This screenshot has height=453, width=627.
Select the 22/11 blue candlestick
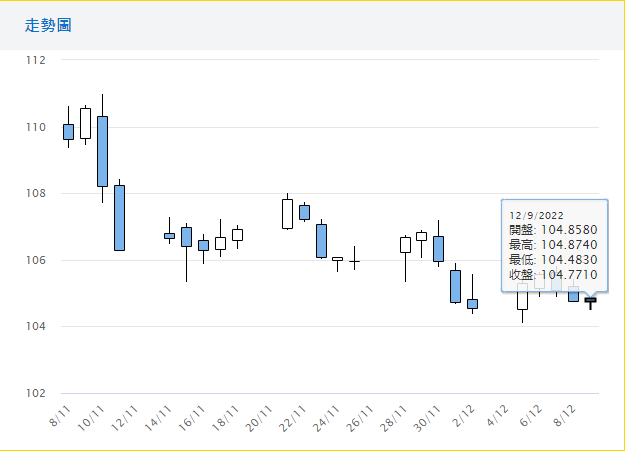(304, 212)
